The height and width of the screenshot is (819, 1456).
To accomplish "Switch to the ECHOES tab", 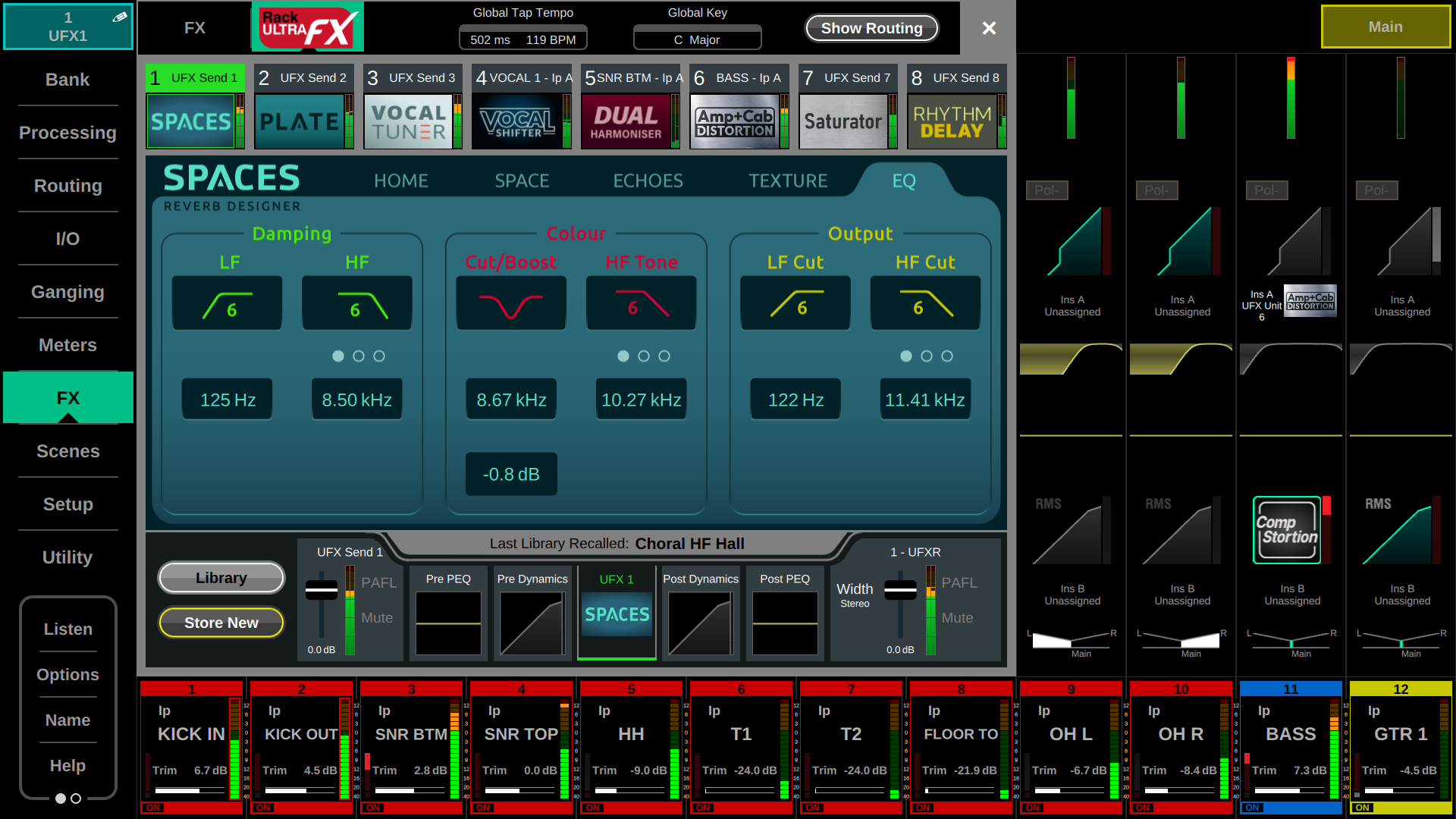I will click(x=648, y=180).
